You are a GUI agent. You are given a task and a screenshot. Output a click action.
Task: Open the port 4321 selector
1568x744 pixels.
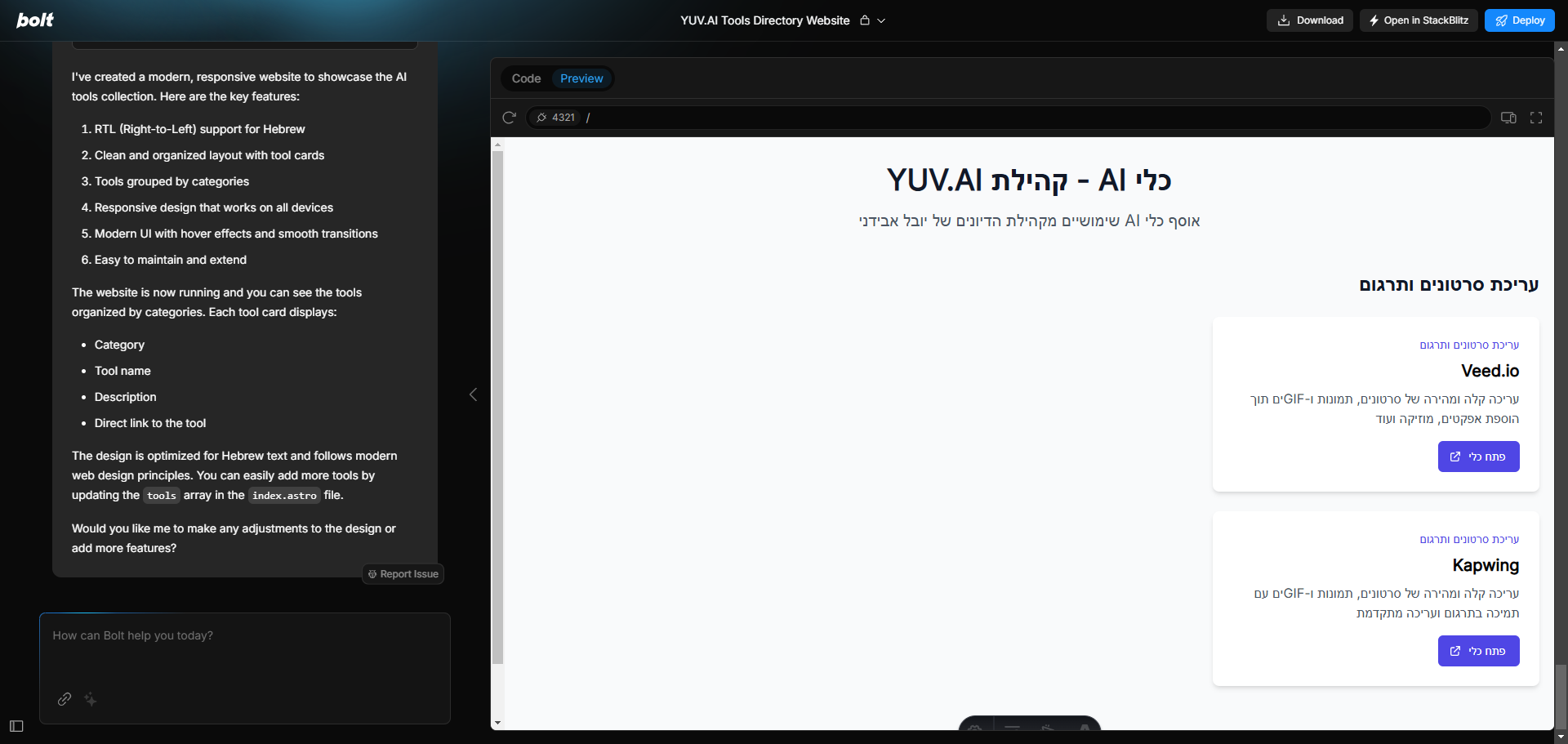tap(555, 118)
